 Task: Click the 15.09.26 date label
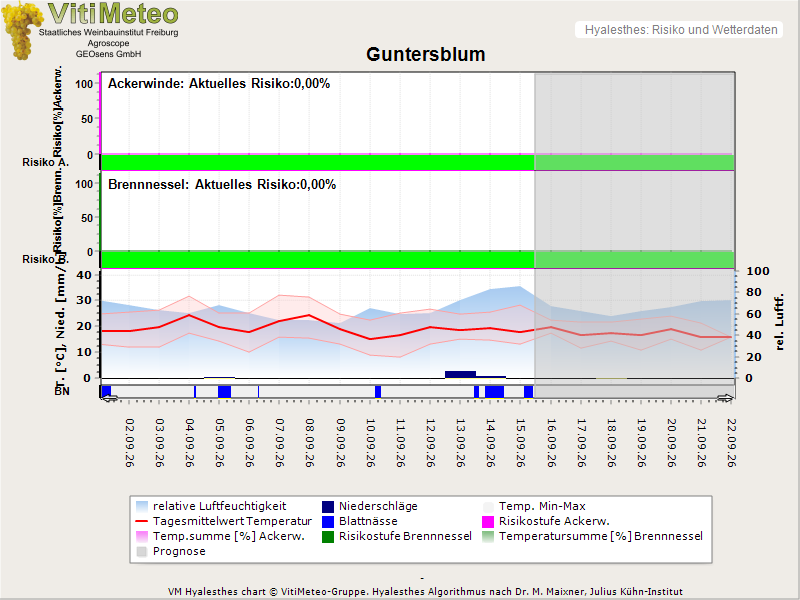click(x=521, y=443)
